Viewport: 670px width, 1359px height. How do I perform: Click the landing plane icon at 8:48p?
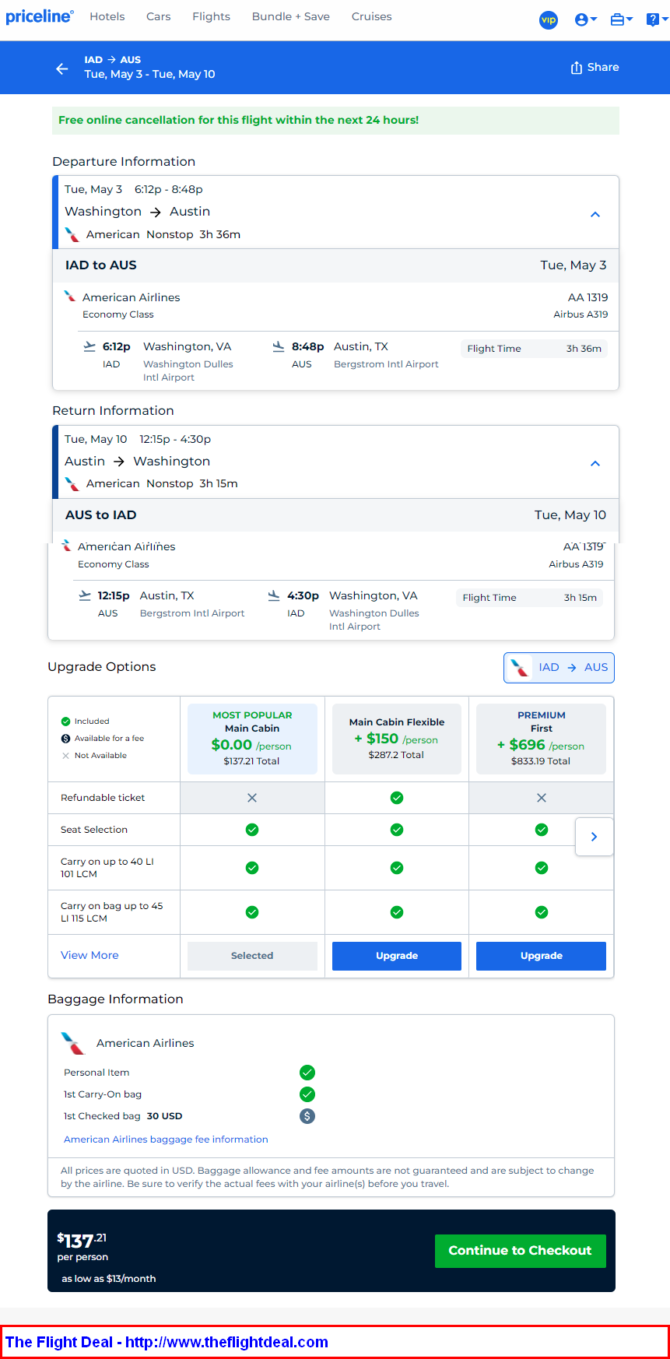278,347
